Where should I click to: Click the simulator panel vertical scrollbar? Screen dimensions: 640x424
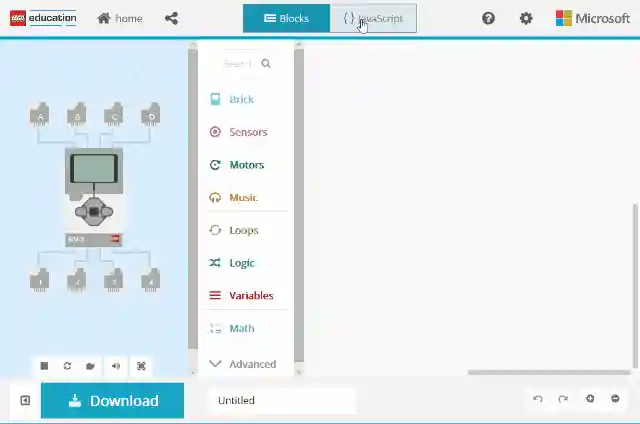[193, 199]
